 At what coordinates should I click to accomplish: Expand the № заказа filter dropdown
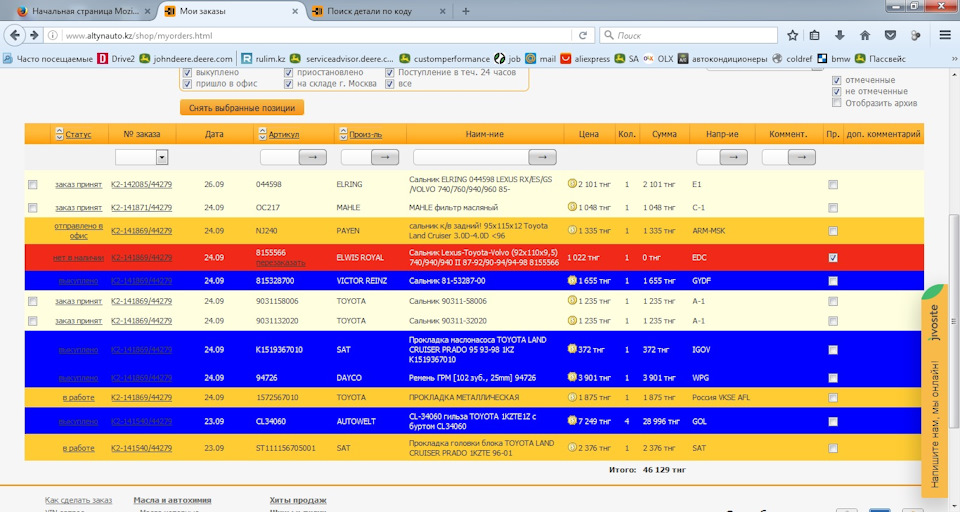pyautogui.click(x=161, y=157)
